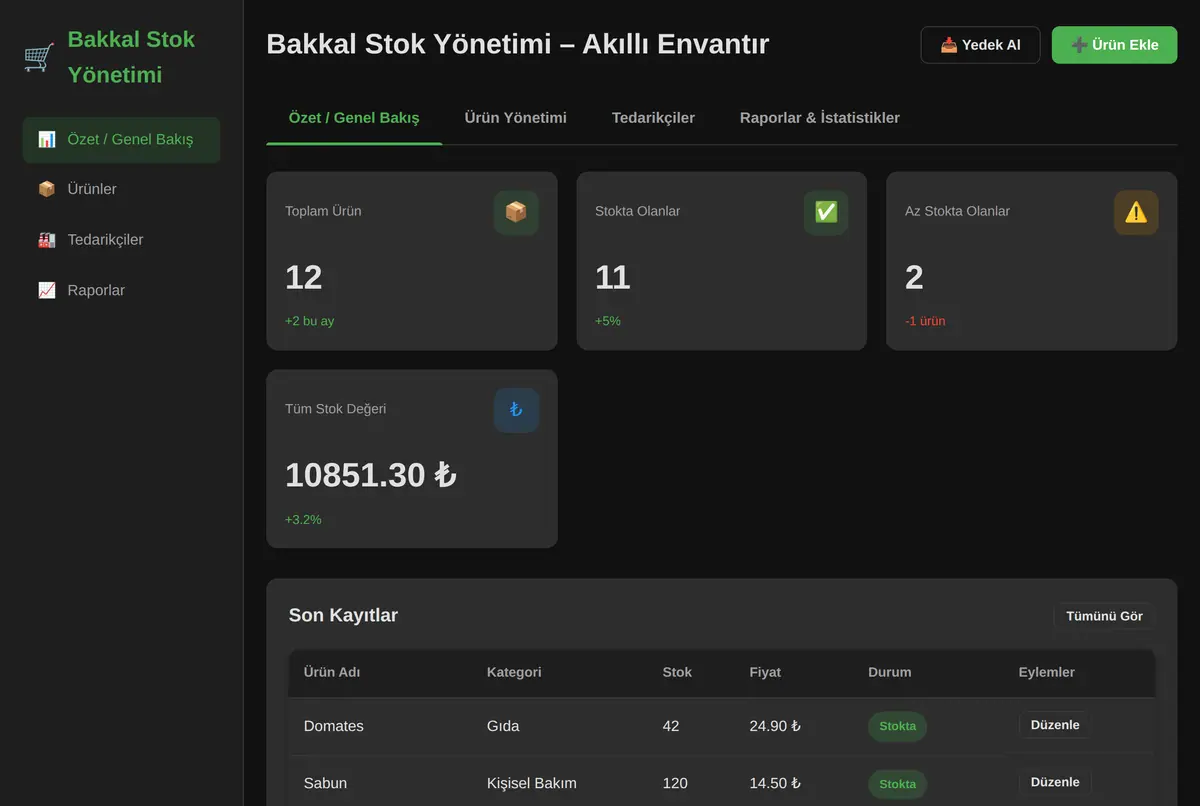Click the Bakkal Stok Yönetimi sidebar title
The width and height of the screenshot is (1200, 806).
tap(131, 57)
